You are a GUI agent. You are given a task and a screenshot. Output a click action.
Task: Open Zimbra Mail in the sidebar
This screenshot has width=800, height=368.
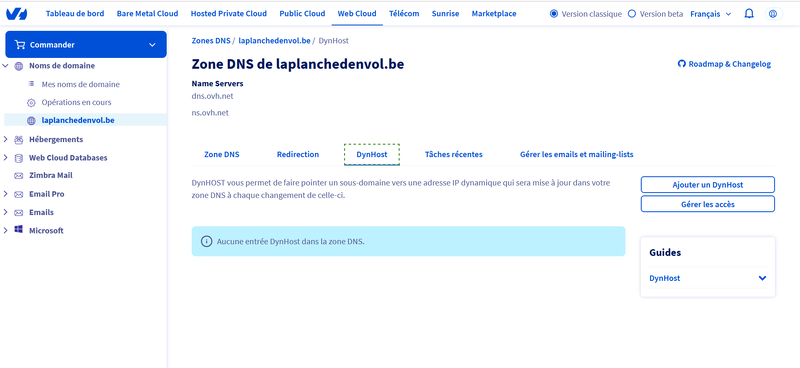coord(51,176)
